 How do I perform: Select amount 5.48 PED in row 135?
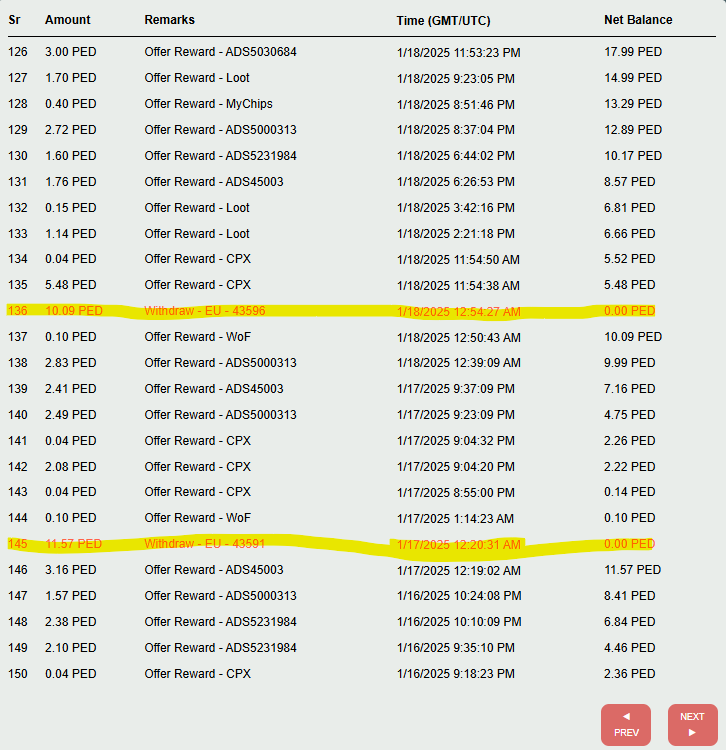71,285
